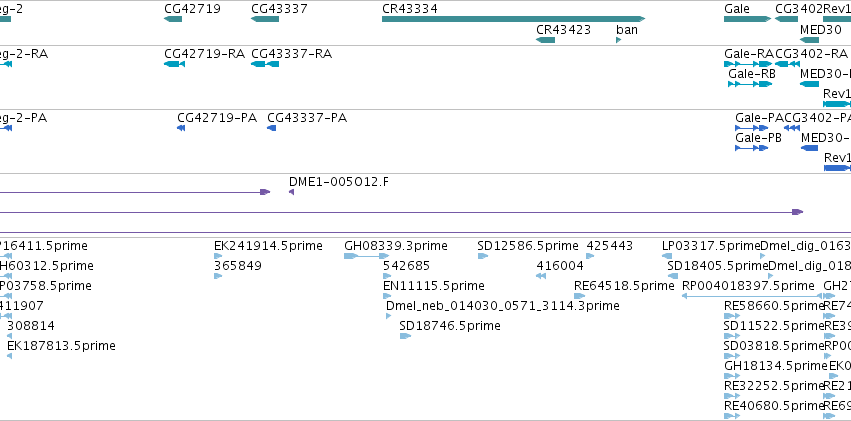Image resolution: width=851 pixels, height=421 pixels.
Task: Click the MED30 transcript bar beside Gale-RB
Action: [809, 84]
